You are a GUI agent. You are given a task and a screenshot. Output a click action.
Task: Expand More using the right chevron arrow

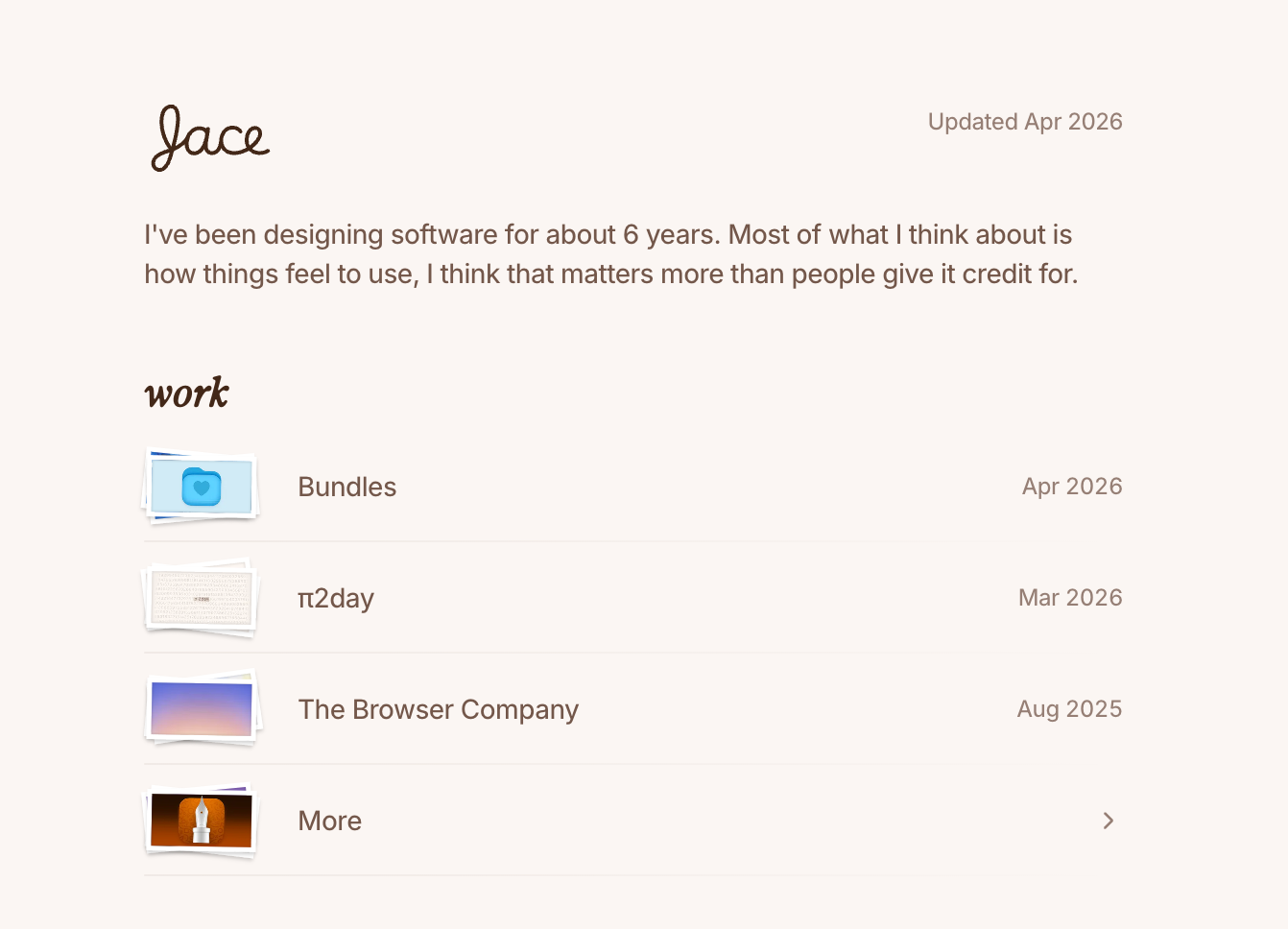pyautogui.click(x=1109, y=821)
